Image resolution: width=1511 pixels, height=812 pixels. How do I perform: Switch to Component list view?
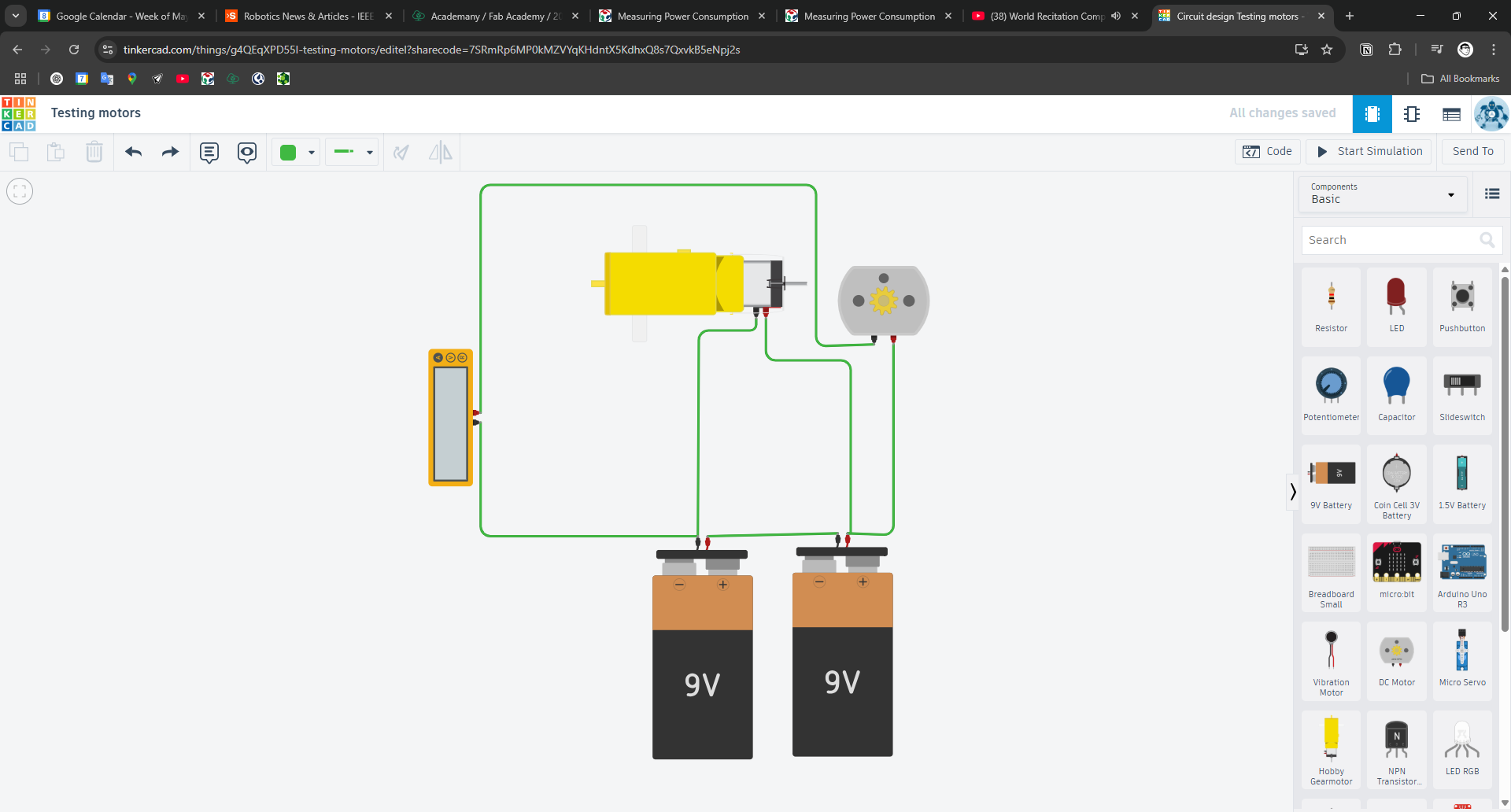(1452, 114)
